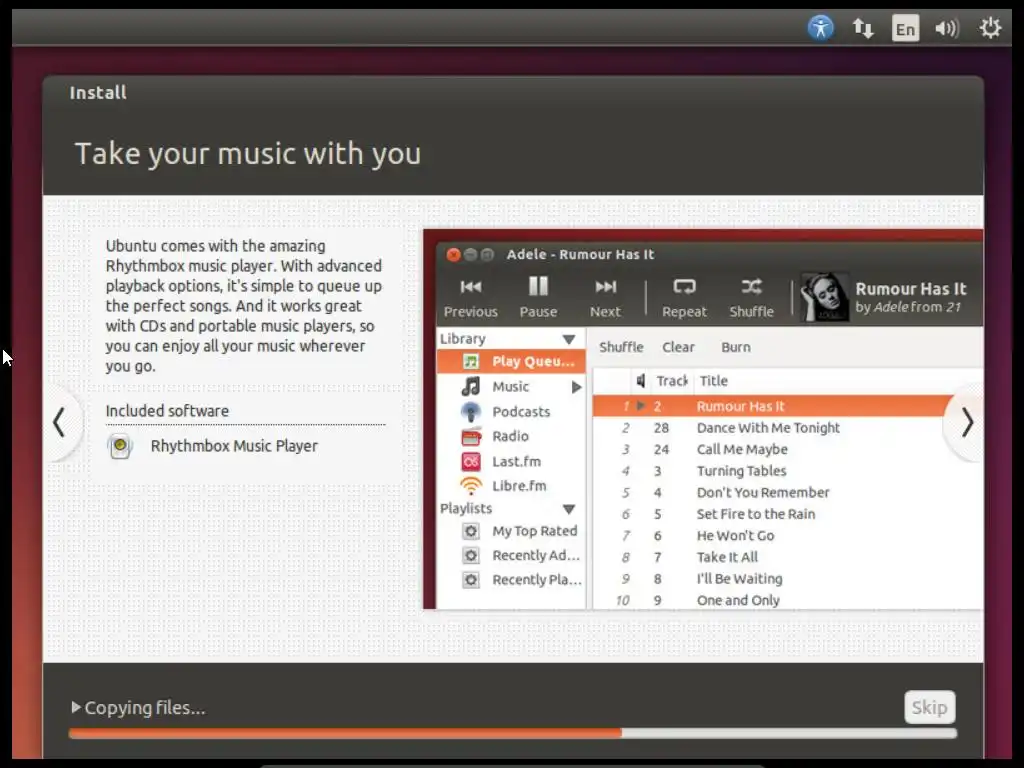Close the Rhythmbox window with red button

click(453, 255)
